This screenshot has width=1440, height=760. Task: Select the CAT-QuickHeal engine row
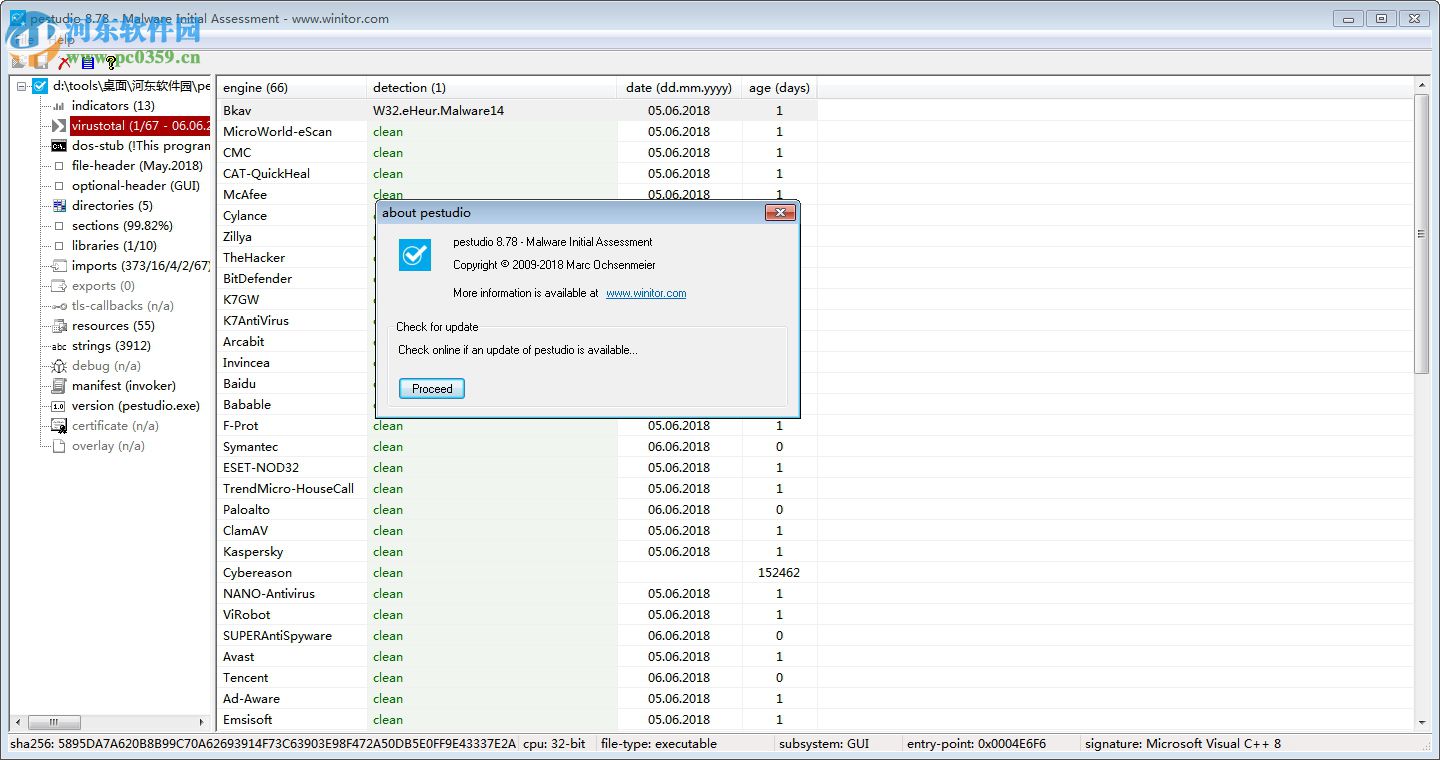tap(517, 173)
